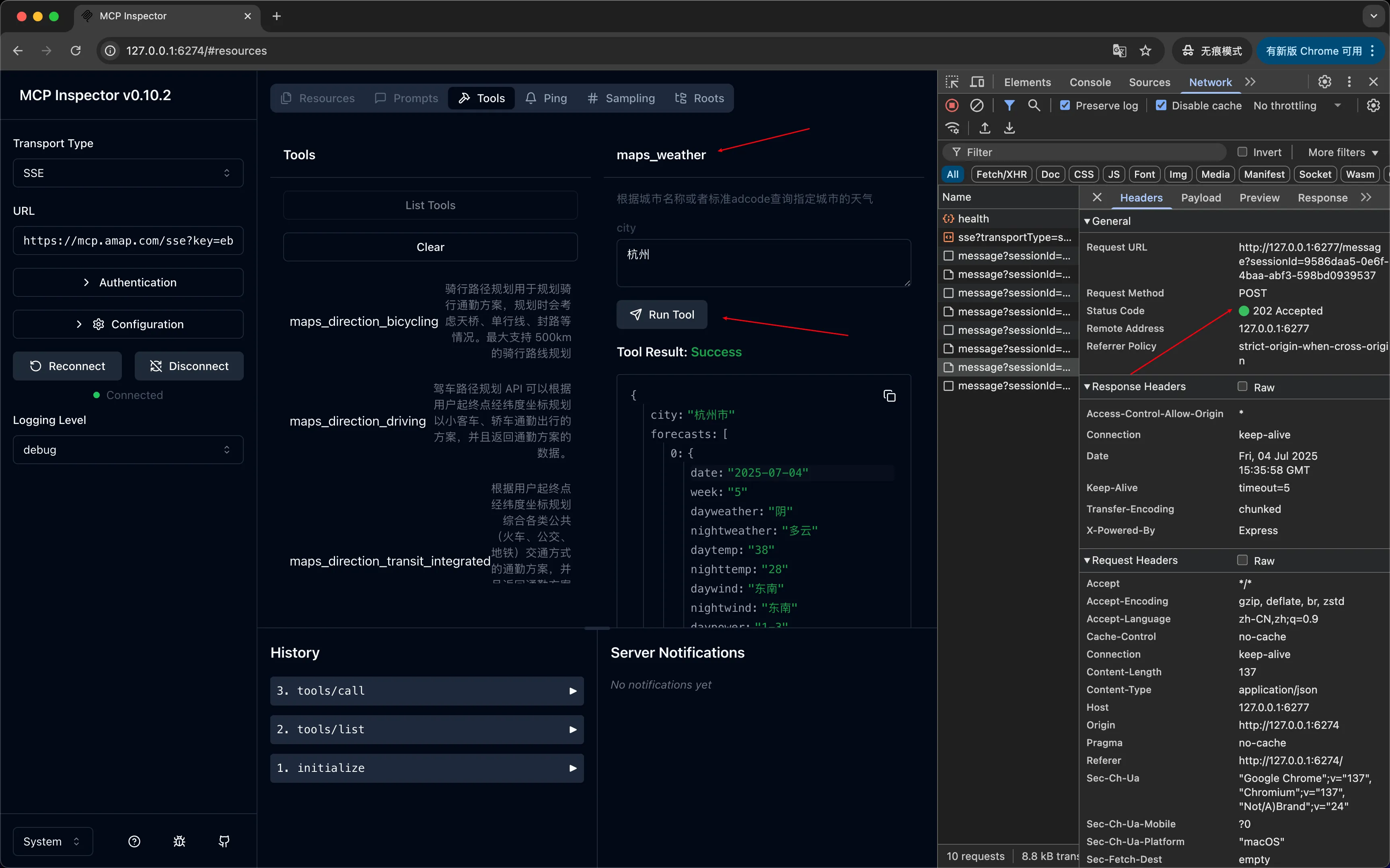1390x868 pixels.
Task: Toggle Preserve log checkbox
Action: click(x=1065, y=106)
